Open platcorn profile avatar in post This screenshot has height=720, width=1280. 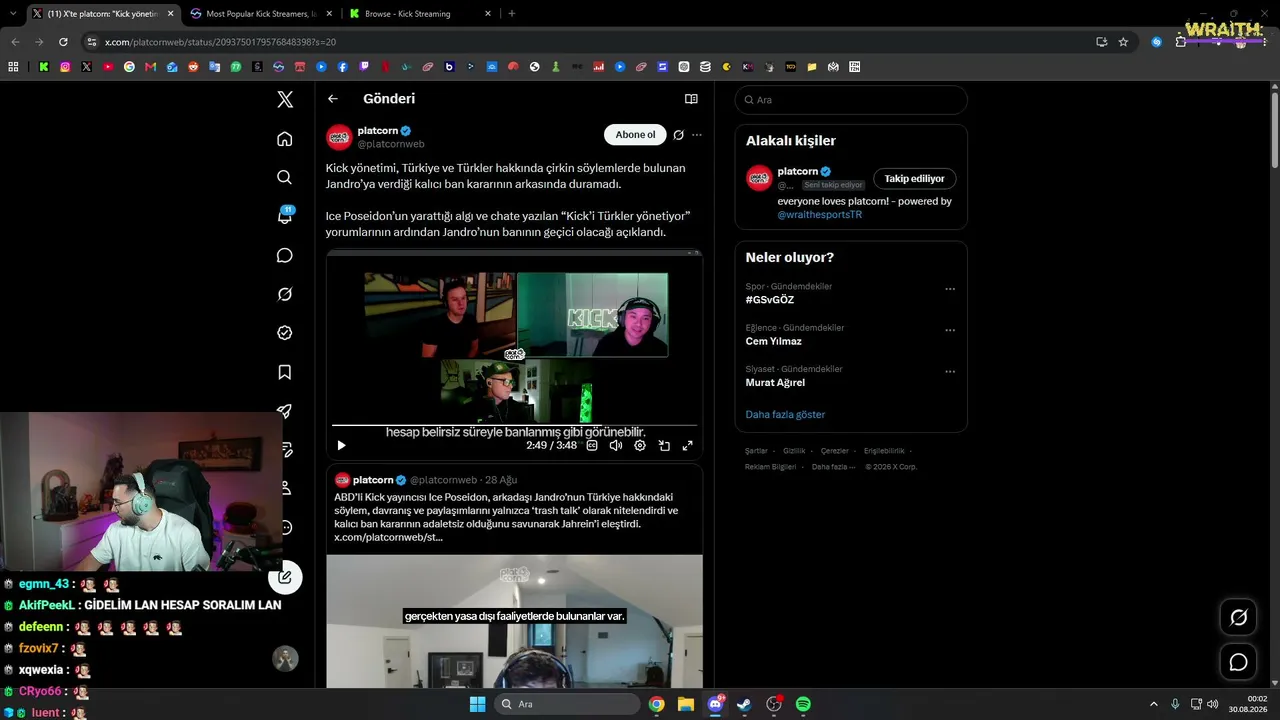click(340, 137)
